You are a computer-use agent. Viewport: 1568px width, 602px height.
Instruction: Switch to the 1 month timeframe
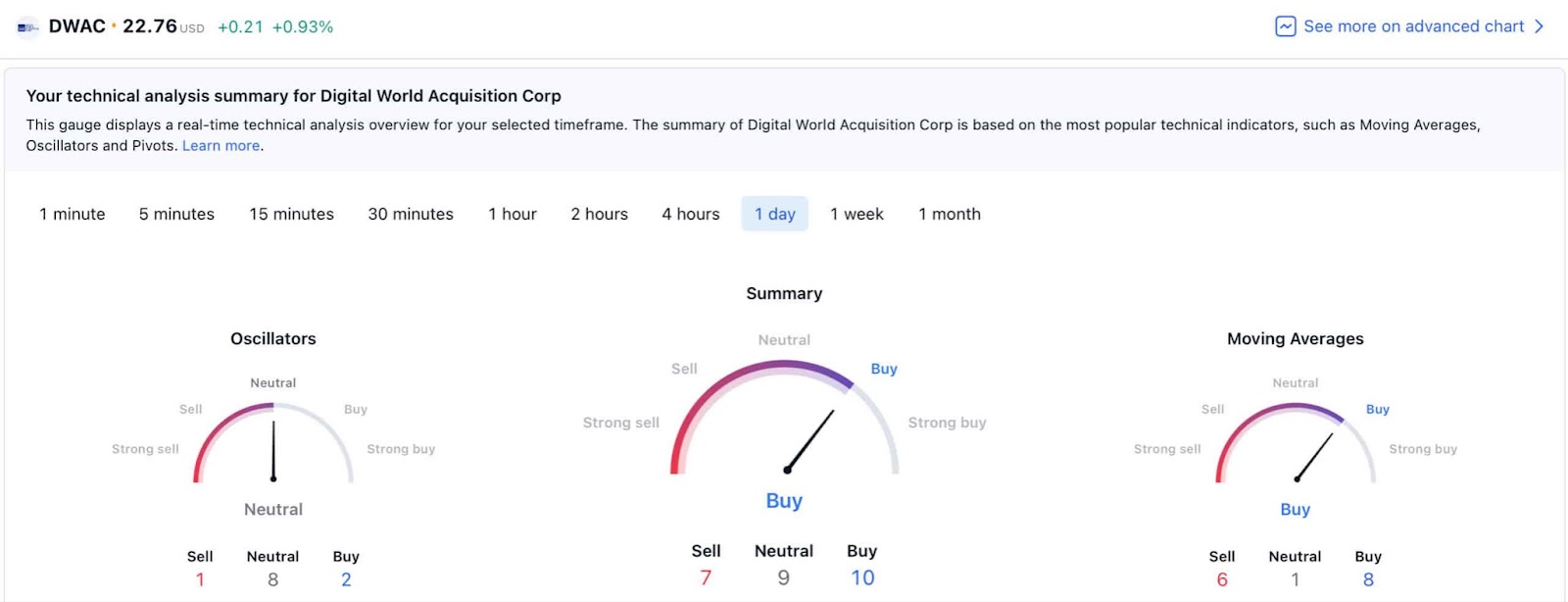[950, 214]
